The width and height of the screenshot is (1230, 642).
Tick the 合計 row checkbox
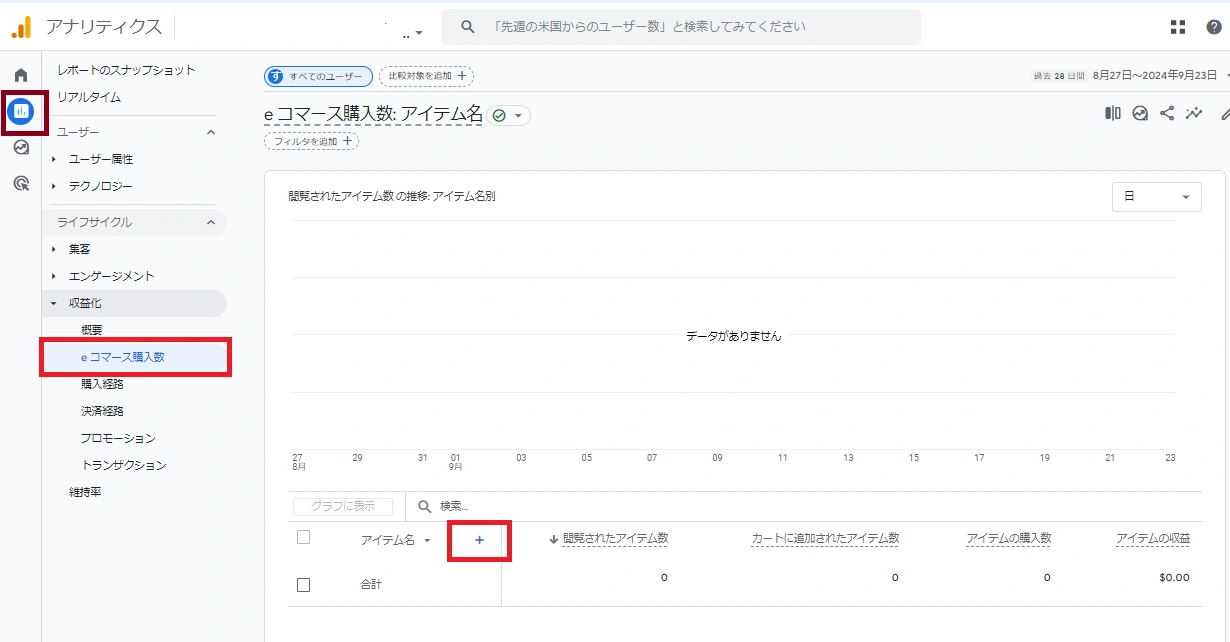[304, 585]
